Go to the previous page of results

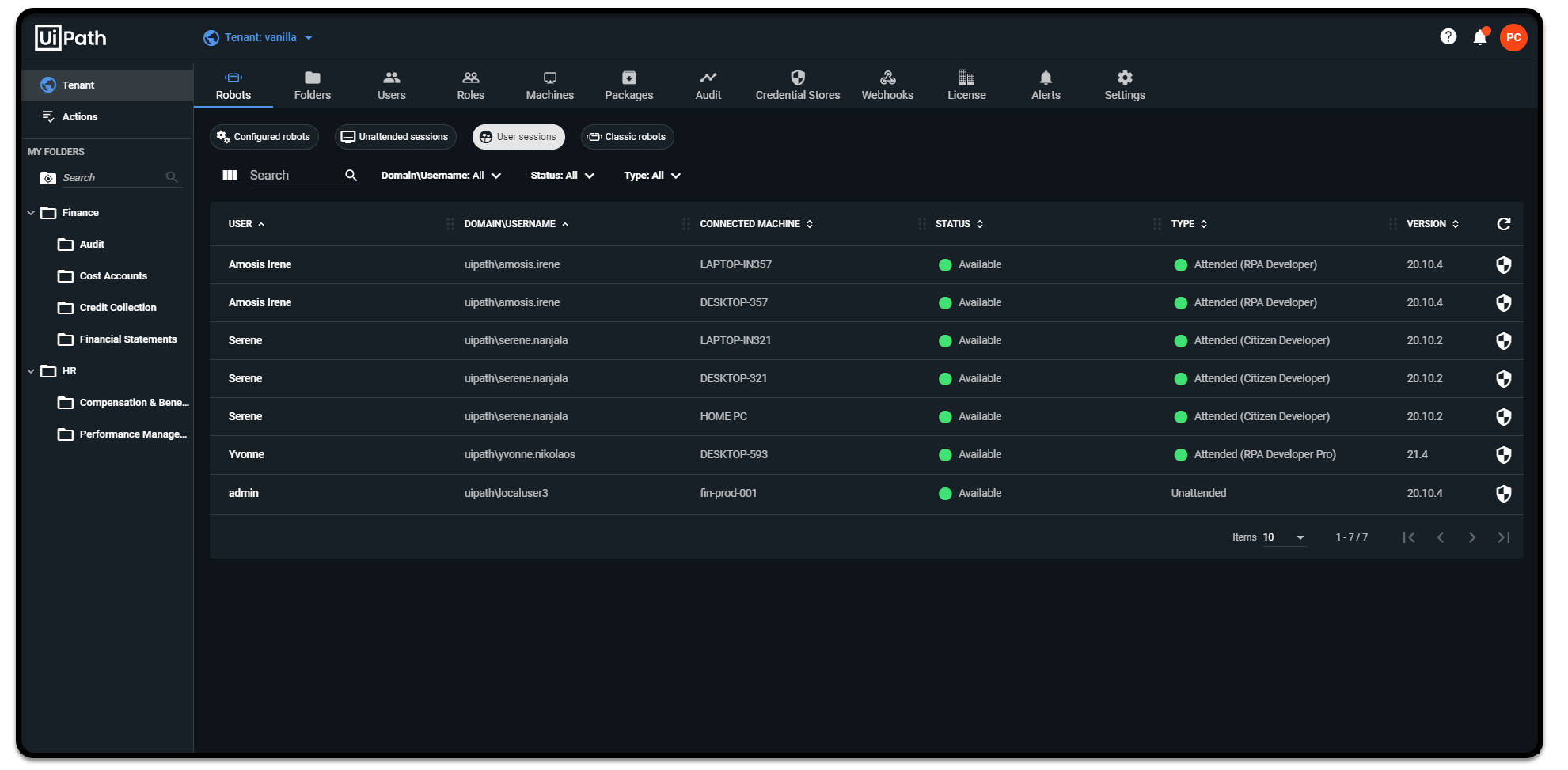click(1441, 537)
